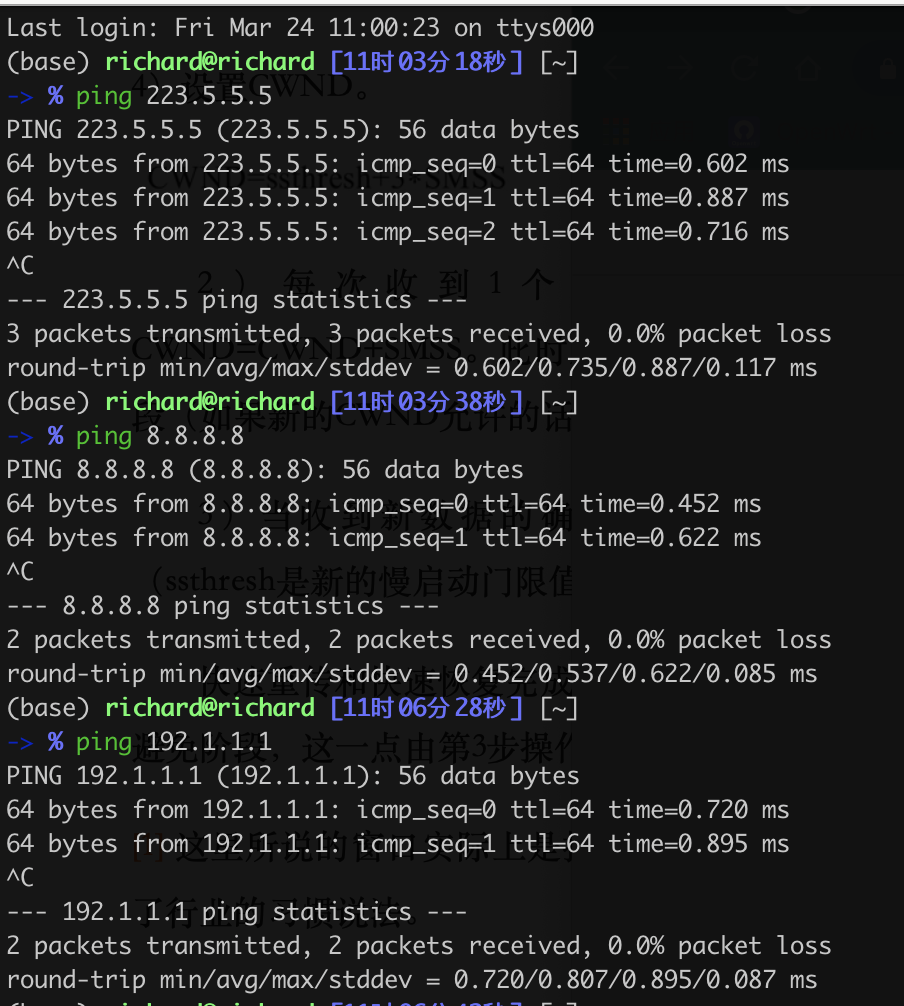This screenshot has height=1006, width=904.
Task: Click the faint browser reload icon
Action: (742, 68)
